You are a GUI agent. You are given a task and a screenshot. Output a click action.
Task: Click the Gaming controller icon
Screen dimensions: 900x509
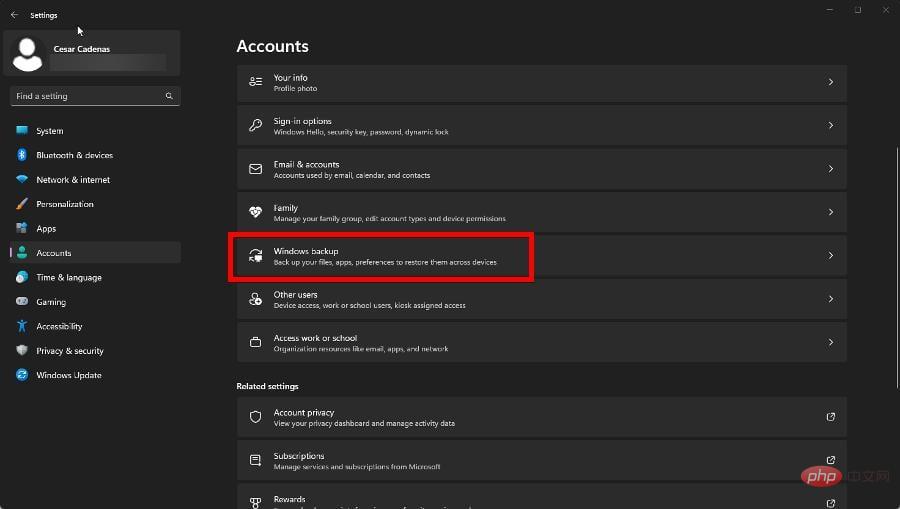pyautogui.click(x=22, y=302)
